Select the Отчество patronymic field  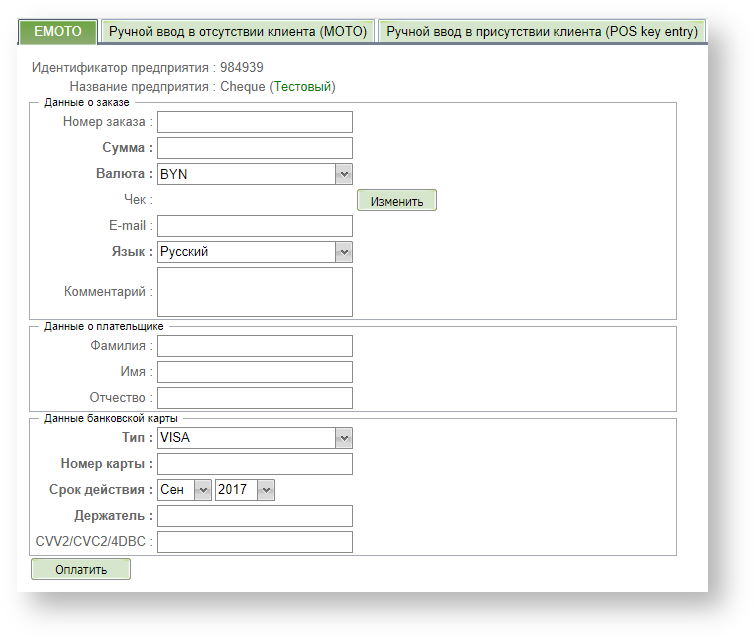[255, 398]
